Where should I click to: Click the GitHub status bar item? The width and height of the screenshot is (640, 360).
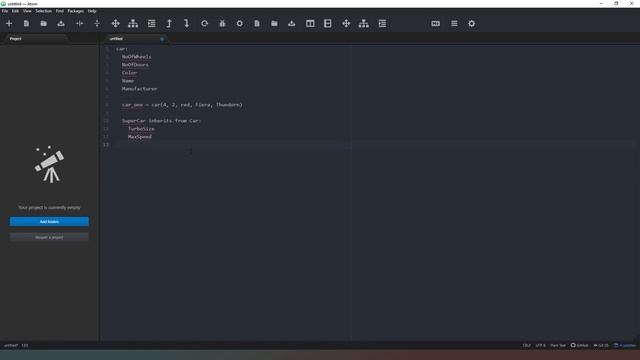tap(580, 345)
